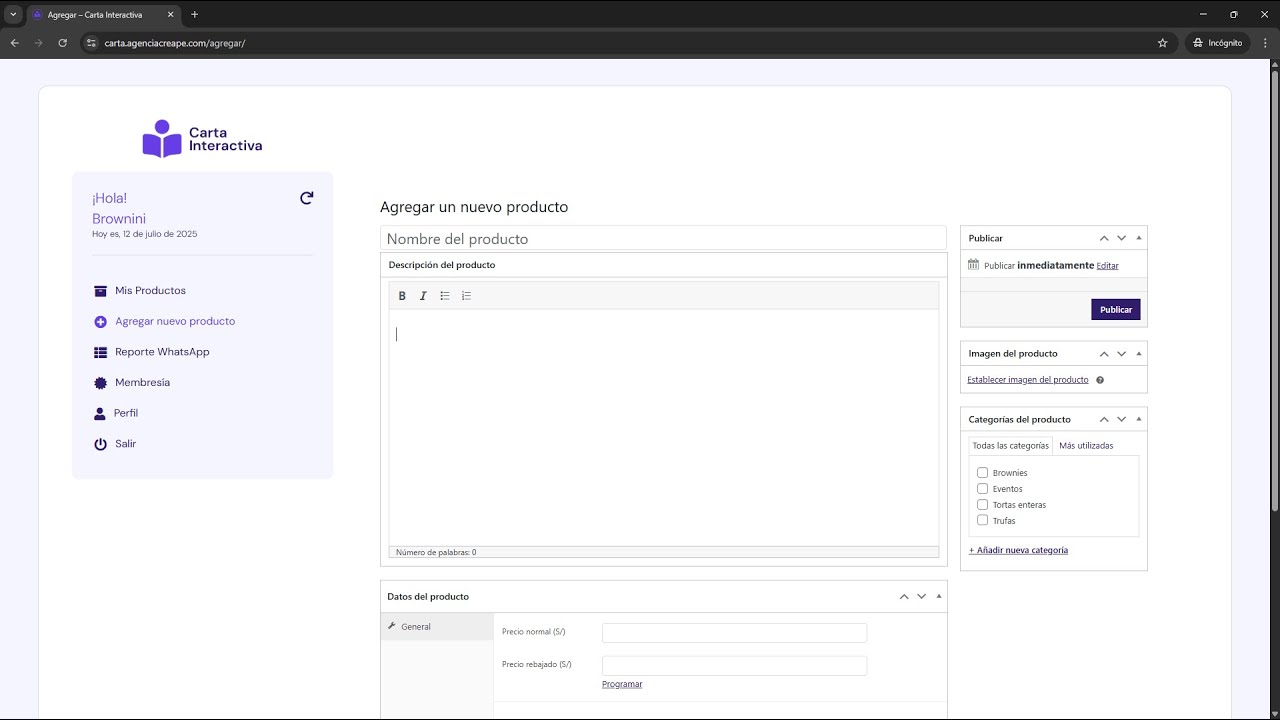The width and height of the screenshot is (1280, 720).
Task: Click the Perfil person icon
Action: 99,413
